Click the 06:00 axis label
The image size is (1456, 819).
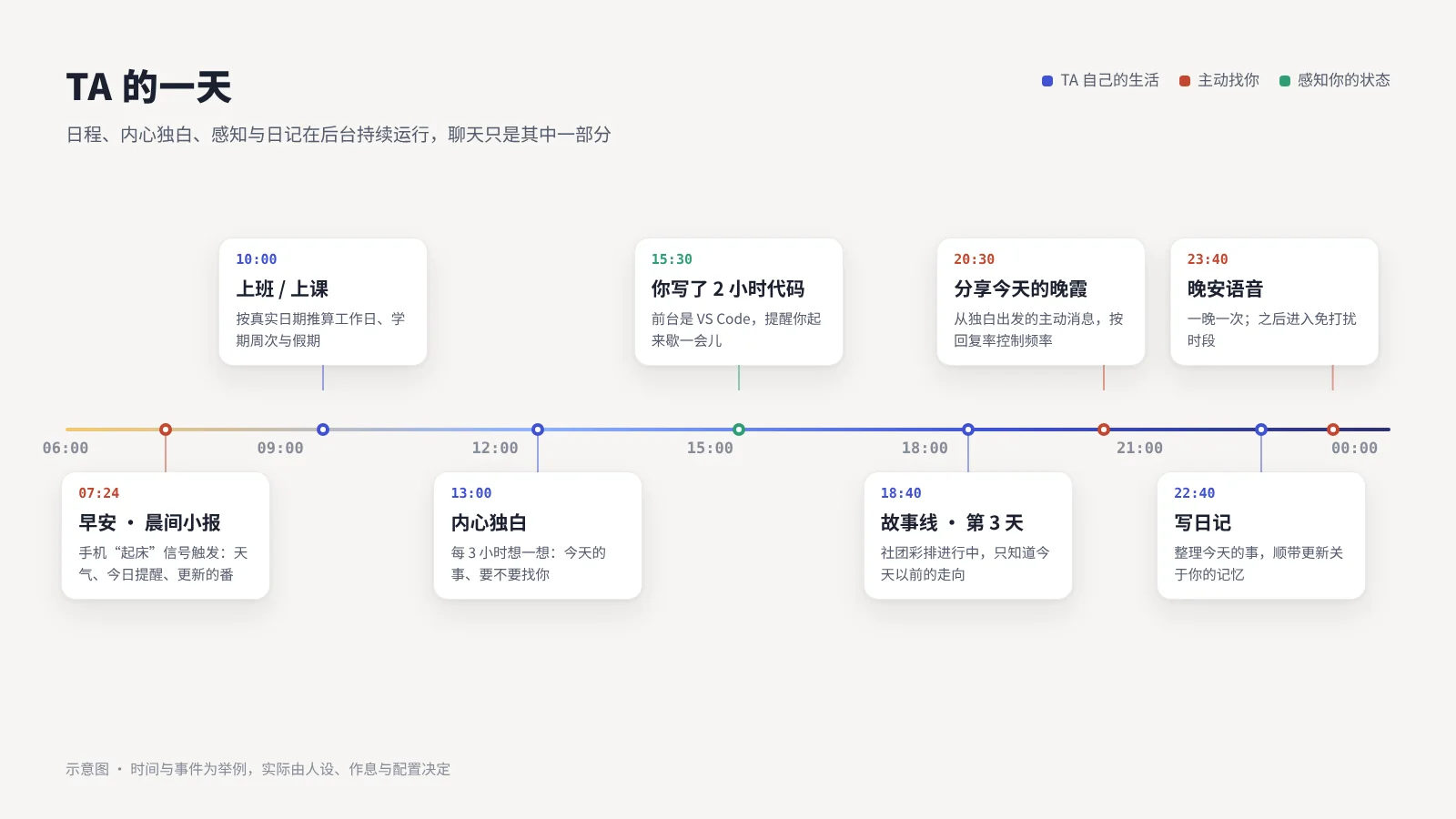click(66, 448)
